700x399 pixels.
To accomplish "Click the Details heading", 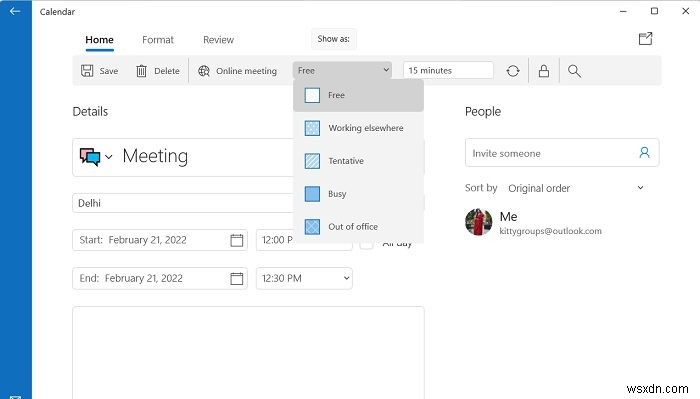I will pos(90,112).
